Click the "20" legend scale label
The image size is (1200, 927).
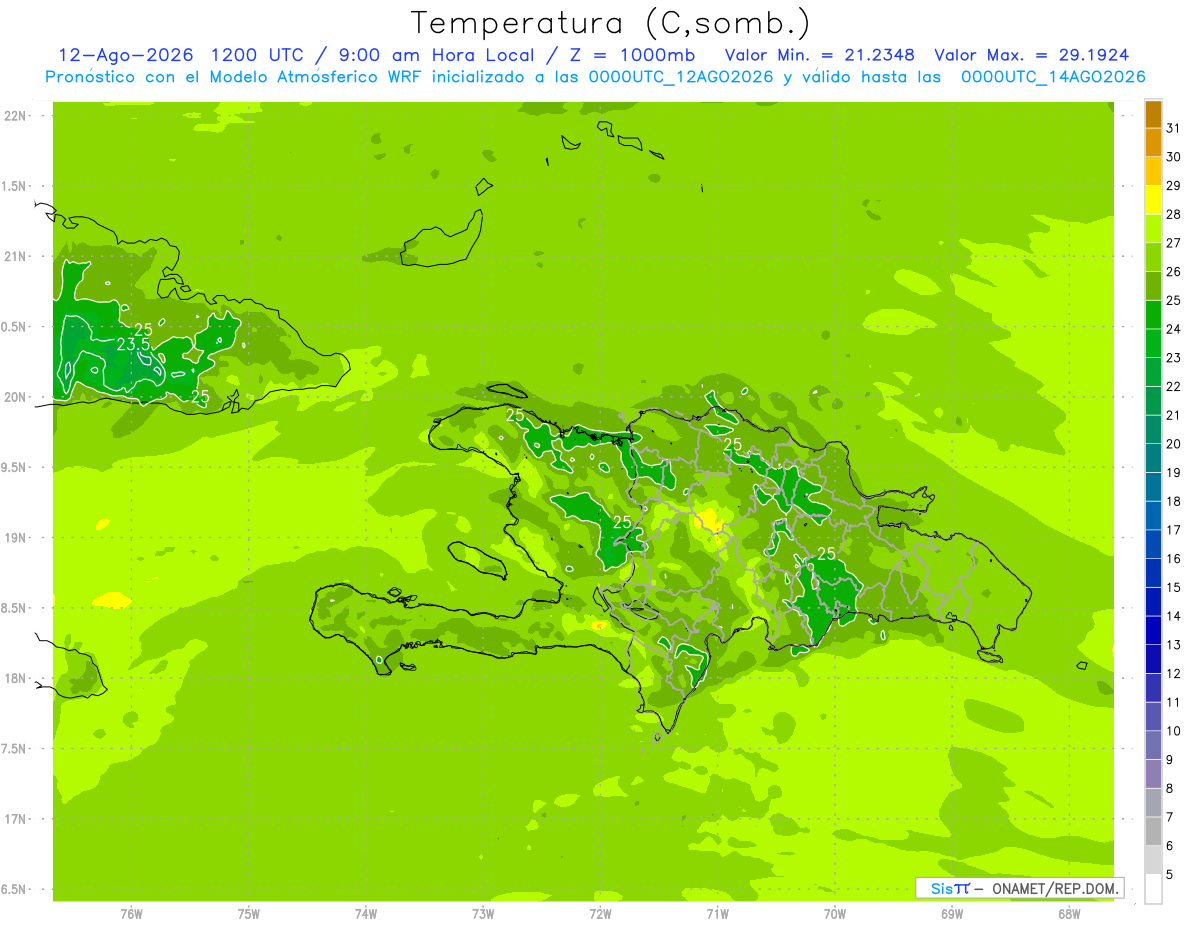1174,444
